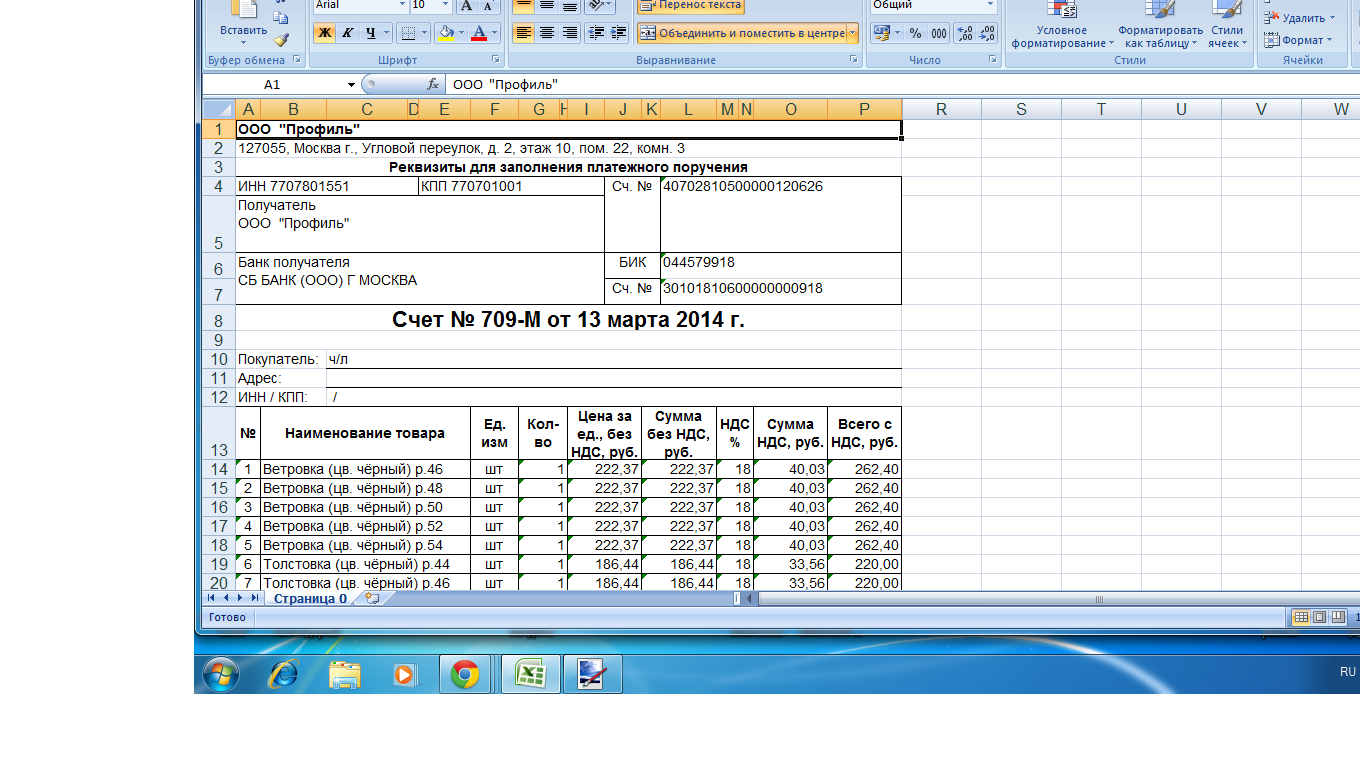Decrease cell indent
This screenshot has width=1360, height=768.
(x=596, y=33)
